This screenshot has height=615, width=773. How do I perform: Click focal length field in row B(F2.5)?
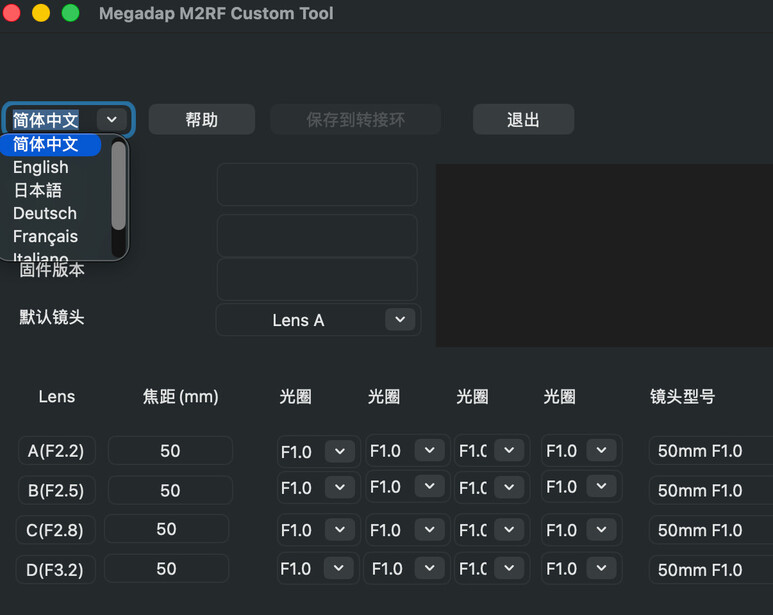(170, 490)
